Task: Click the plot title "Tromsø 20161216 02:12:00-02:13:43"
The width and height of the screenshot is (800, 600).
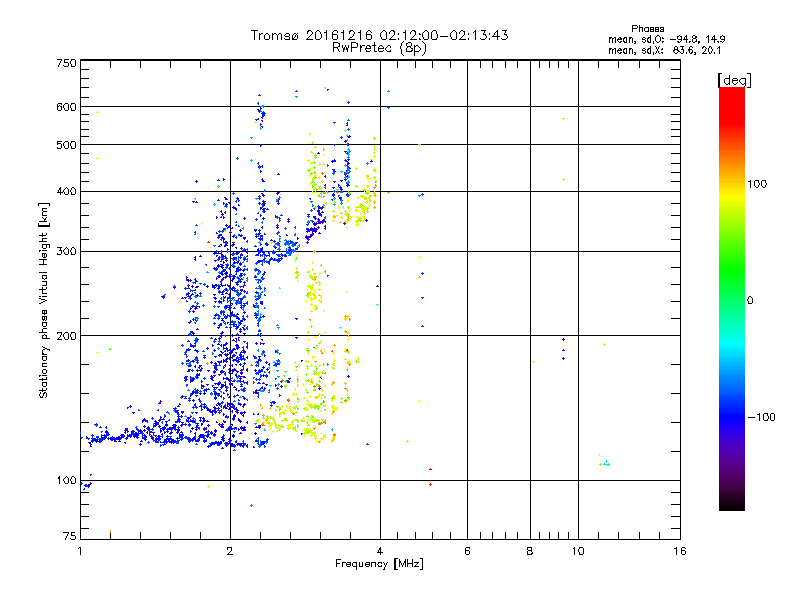Action: [379, 35]
